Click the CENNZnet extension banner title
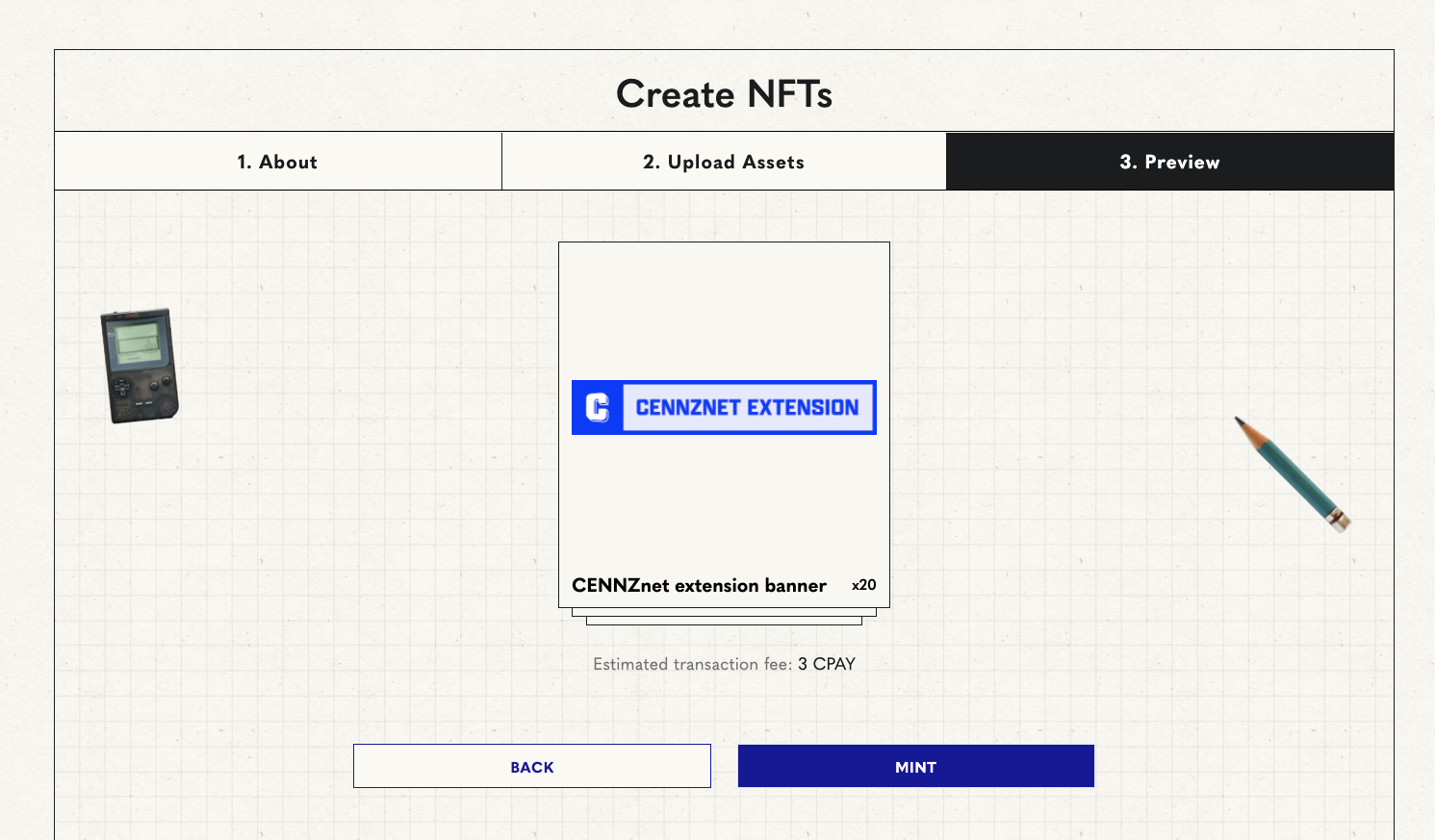Image resolution: width=1435 pixels, height=840 pixels. pos(699,585)
